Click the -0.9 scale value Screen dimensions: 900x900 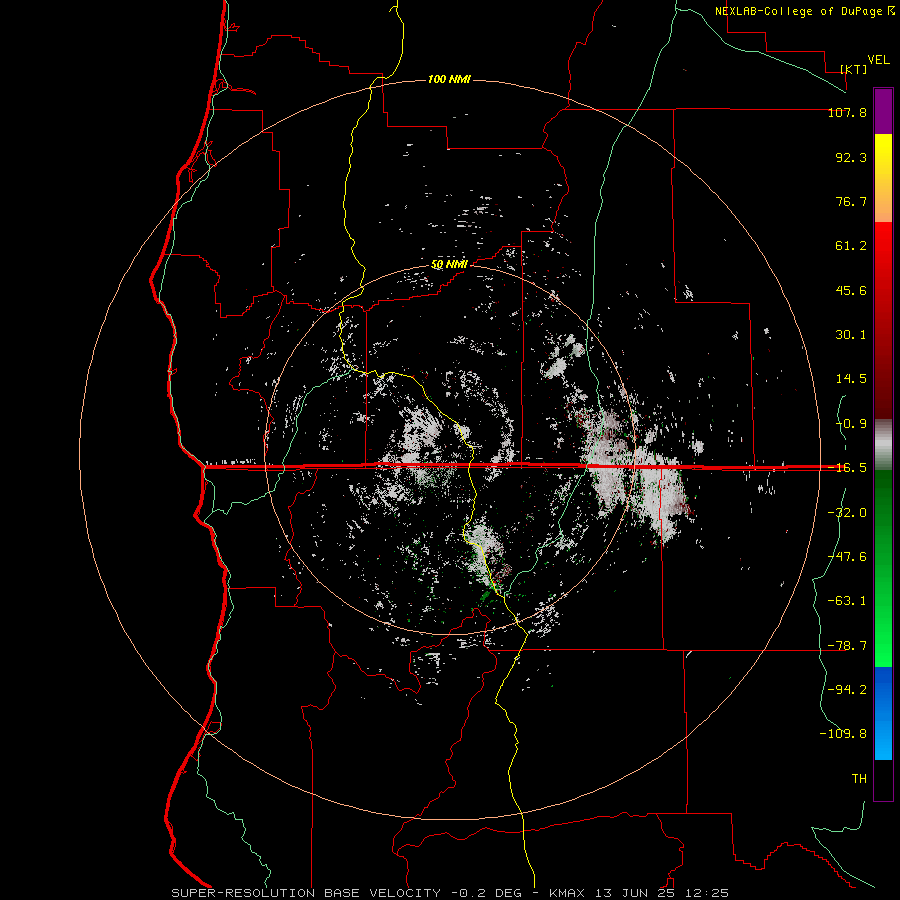coord(851,424)
